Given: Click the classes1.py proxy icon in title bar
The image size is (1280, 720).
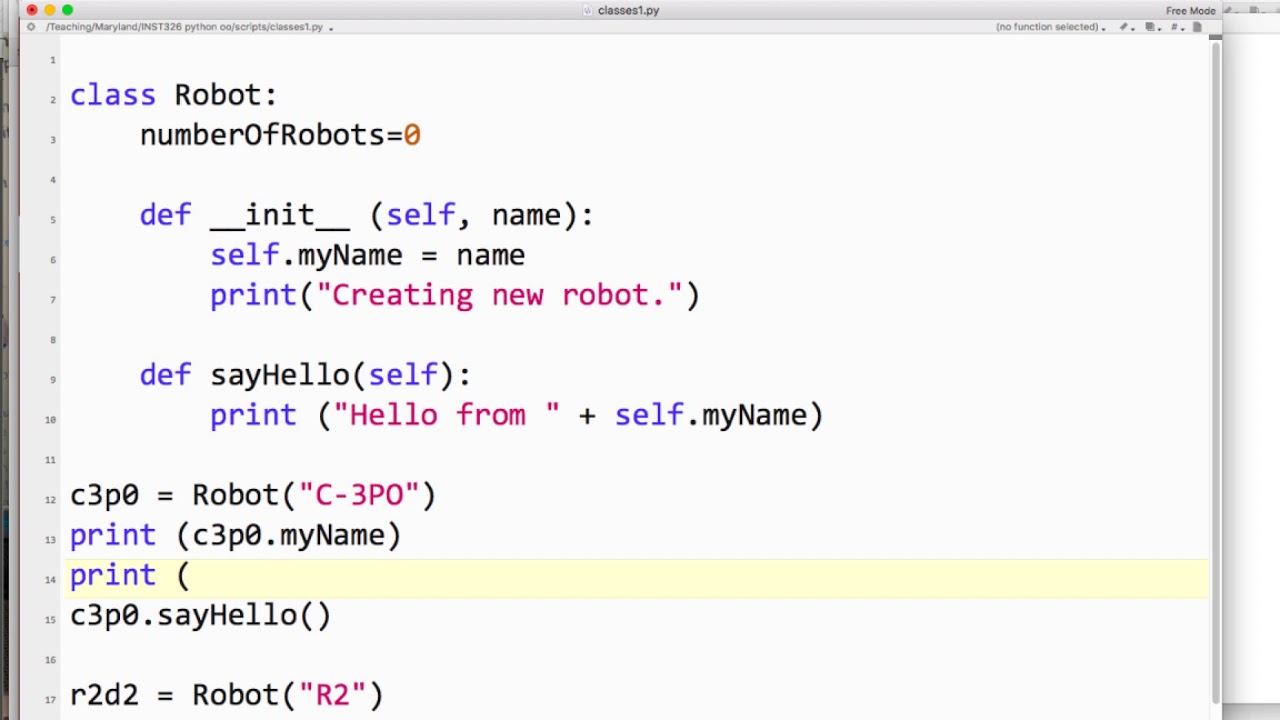Looking at the screenshot, I should (588, 10).
